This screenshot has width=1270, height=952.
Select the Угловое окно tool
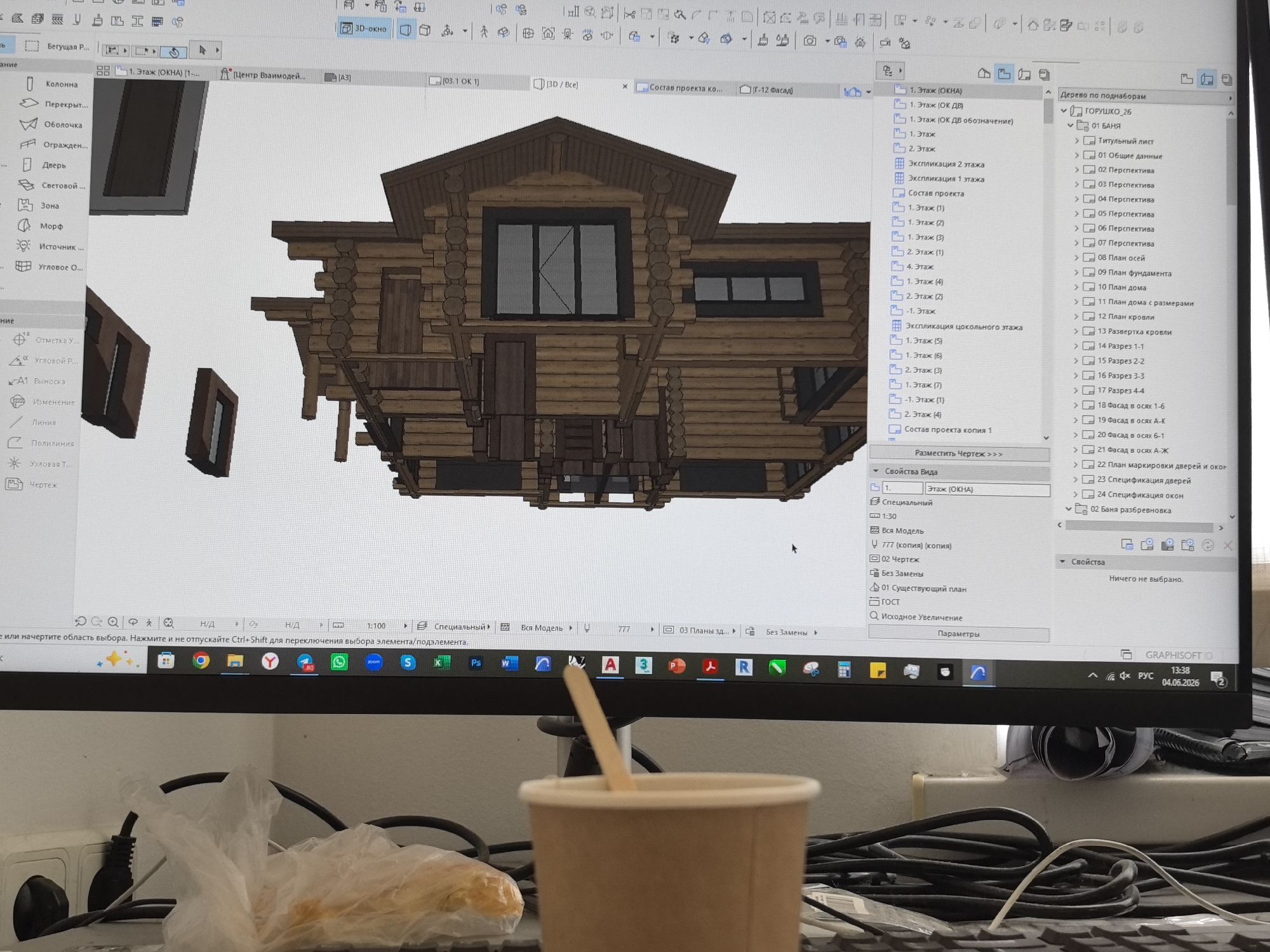49,267
